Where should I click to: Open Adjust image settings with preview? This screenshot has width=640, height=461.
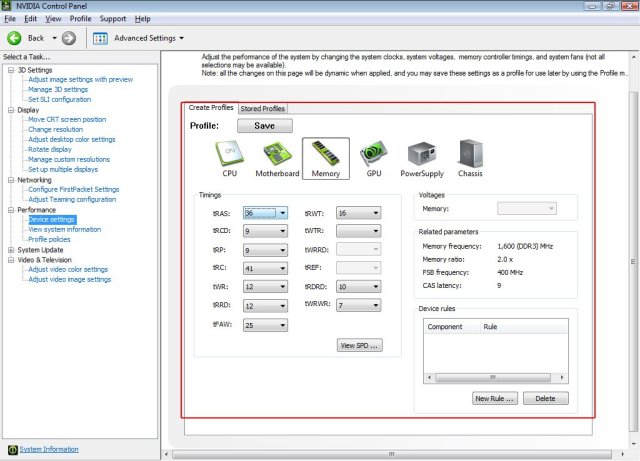80,80
